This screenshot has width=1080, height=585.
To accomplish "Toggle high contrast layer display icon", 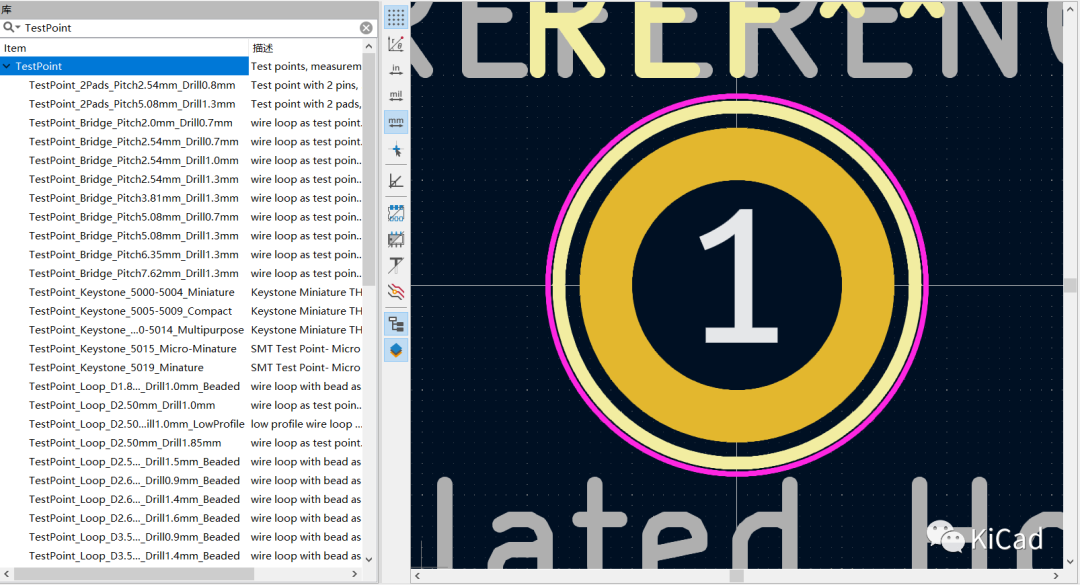I will point(396,291).
